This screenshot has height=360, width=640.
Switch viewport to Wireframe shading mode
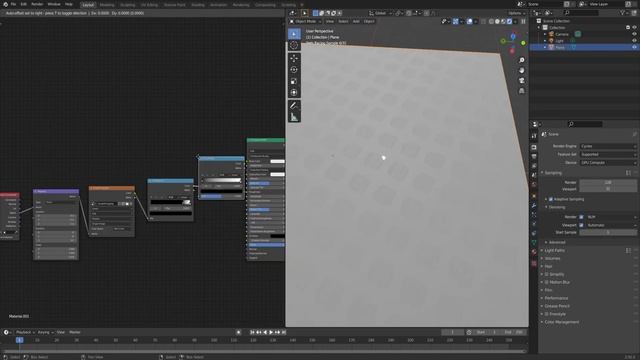pyautogui.click(x=491, y=21)
